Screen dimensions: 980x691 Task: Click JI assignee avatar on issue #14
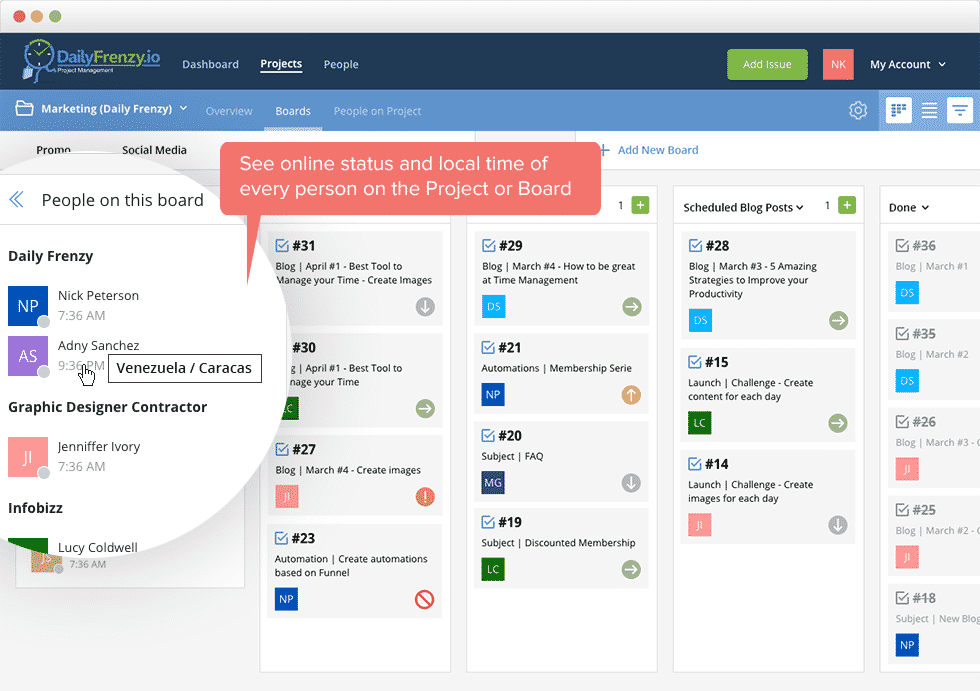[699, 525]
